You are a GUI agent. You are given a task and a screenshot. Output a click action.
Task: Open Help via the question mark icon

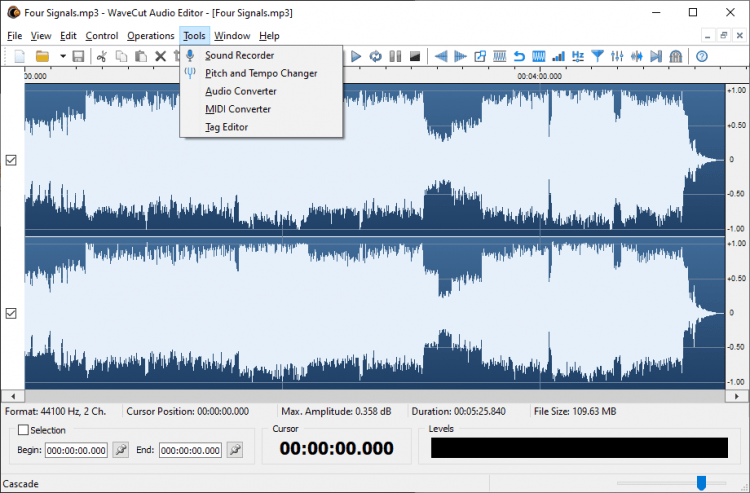click(x=702, y=56)
